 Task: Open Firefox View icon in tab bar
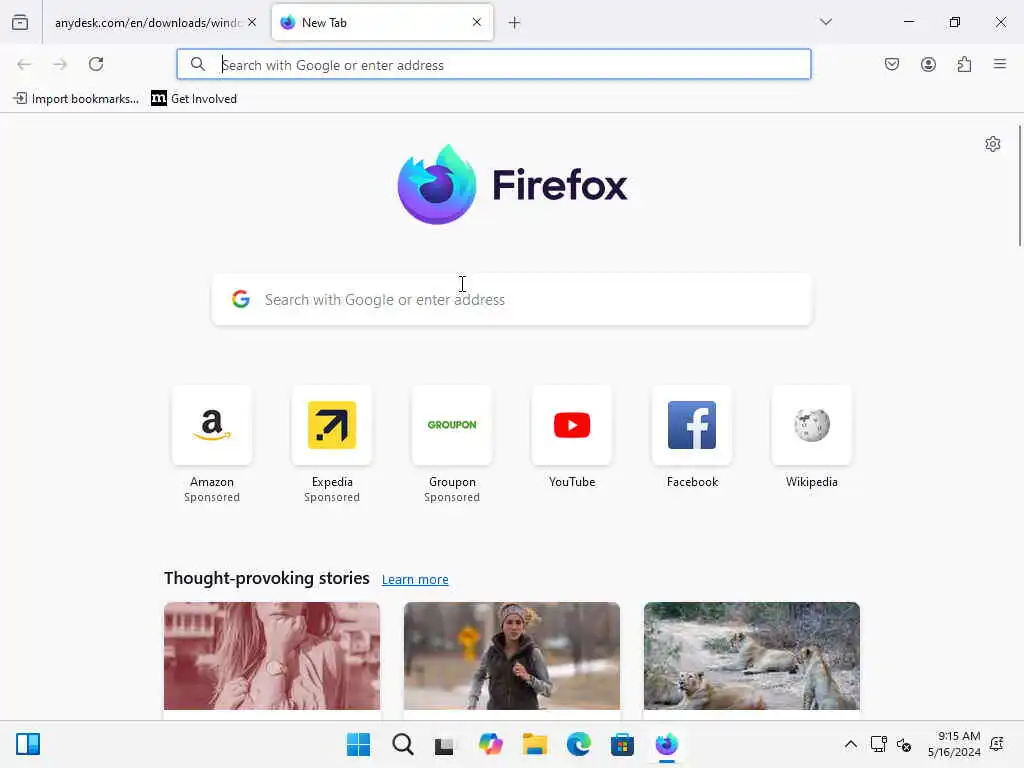(20, 22)
